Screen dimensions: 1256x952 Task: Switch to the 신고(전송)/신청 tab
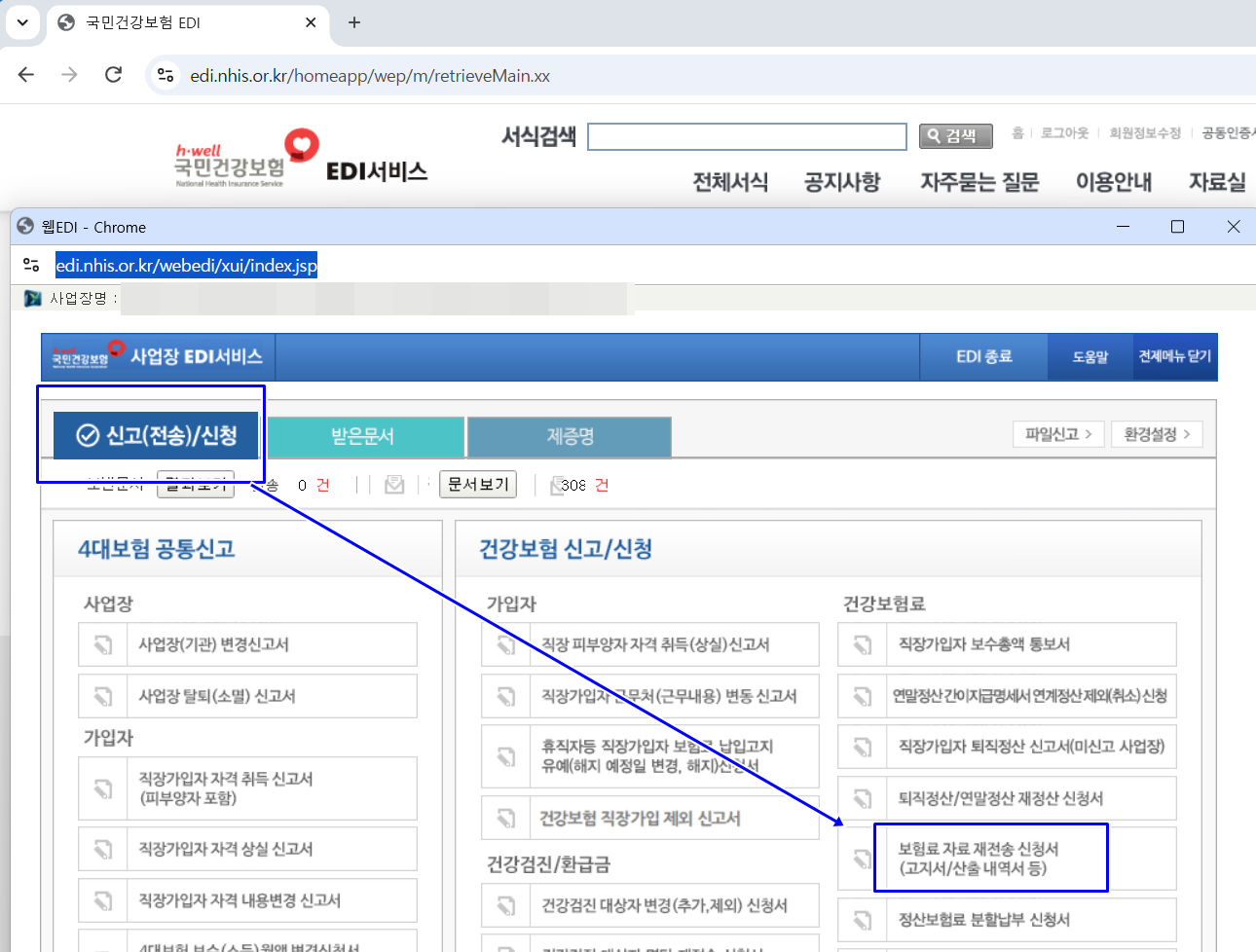point(157,435)
